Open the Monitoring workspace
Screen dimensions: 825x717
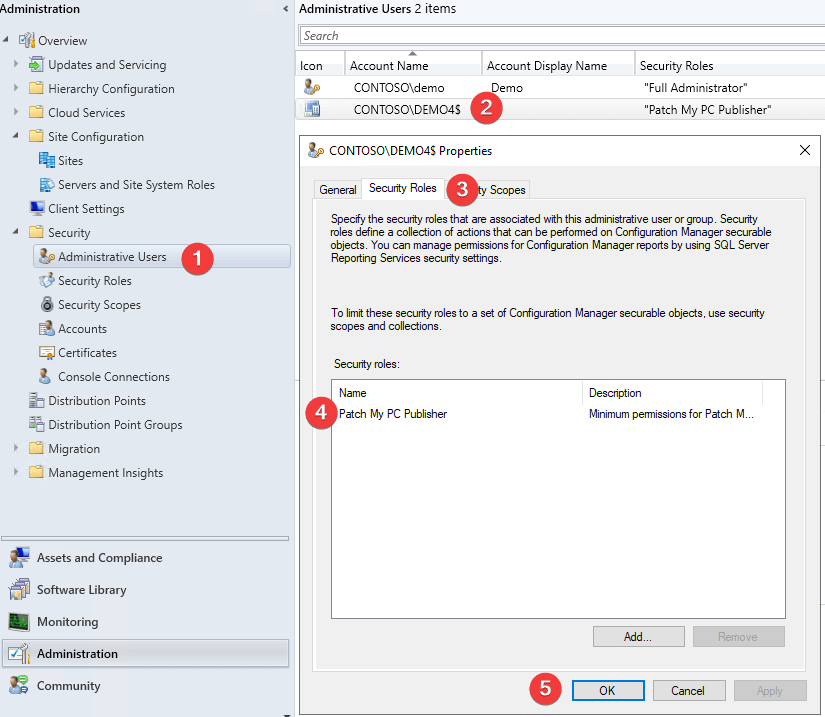tap(145, 622)
